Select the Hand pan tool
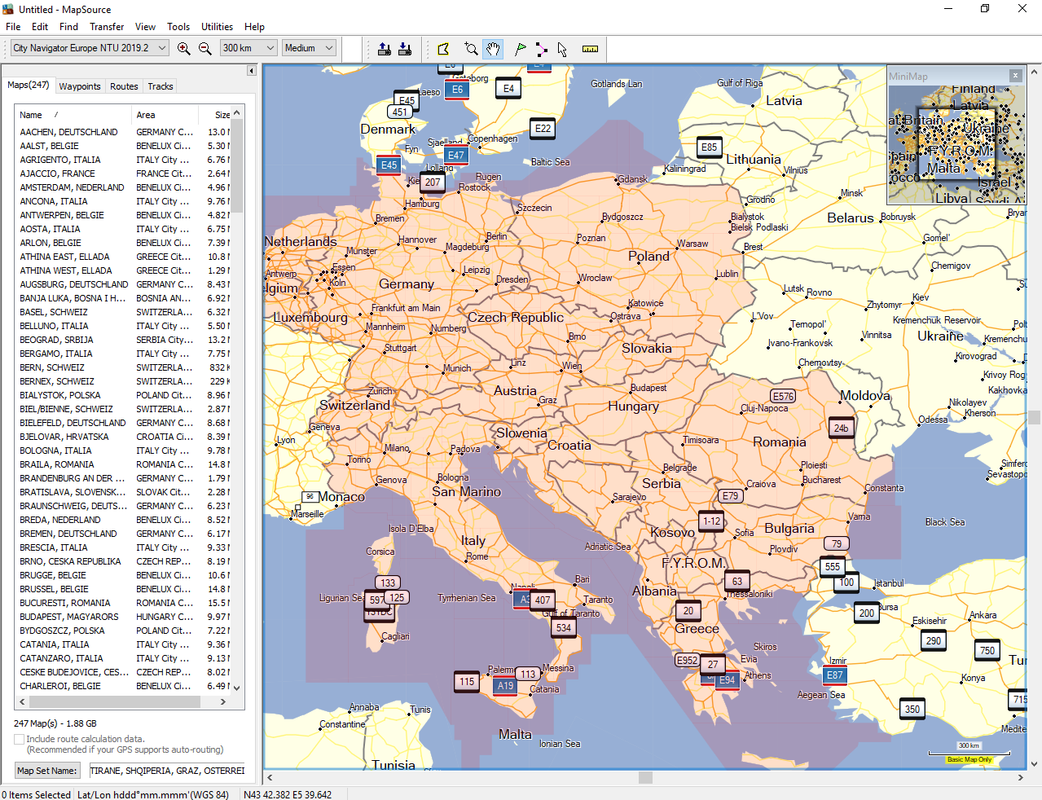Viewport: 1042px width, 800px height. pos(492,49)
